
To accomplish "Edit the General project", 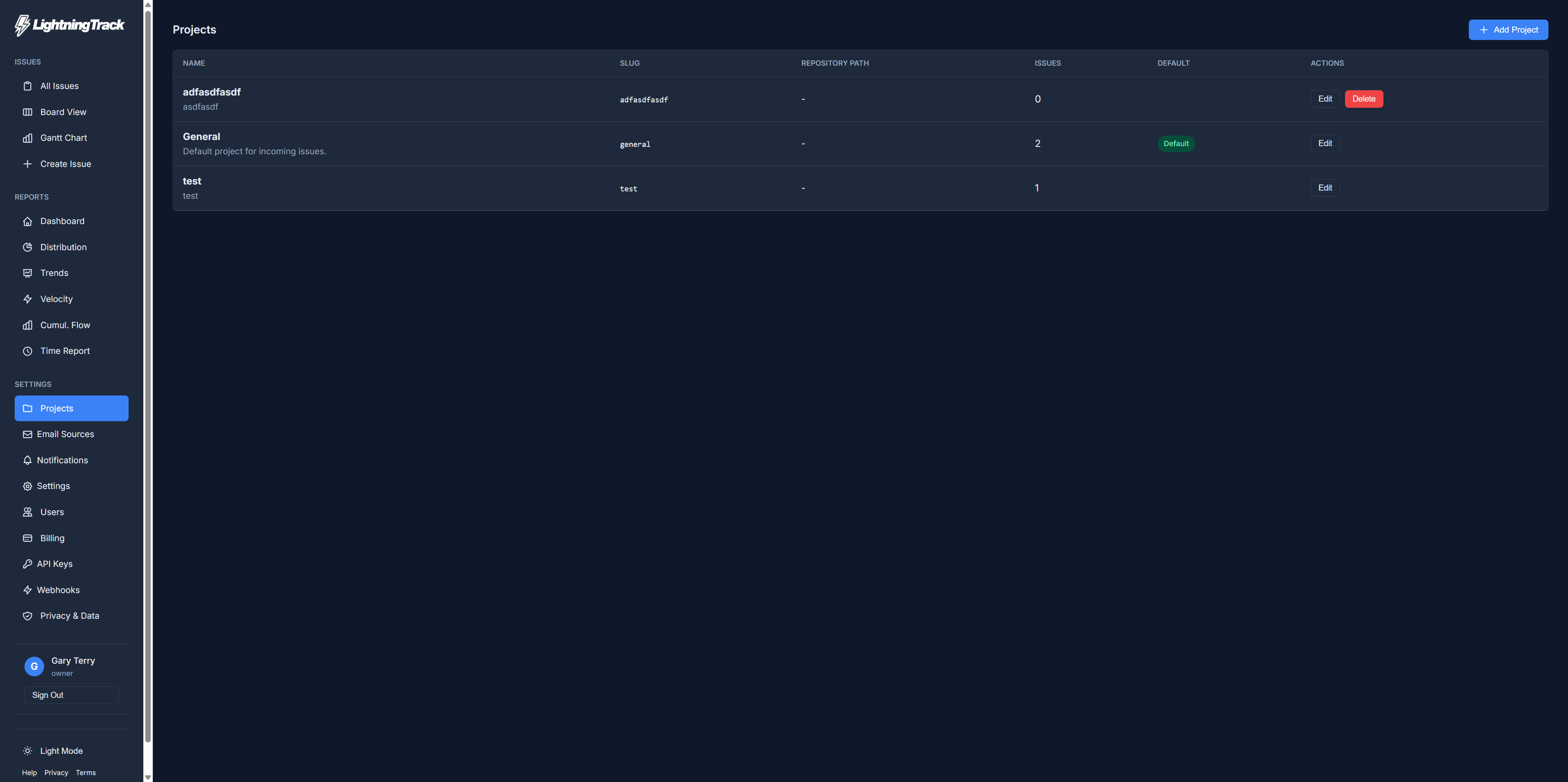I will click(1325, 144).
